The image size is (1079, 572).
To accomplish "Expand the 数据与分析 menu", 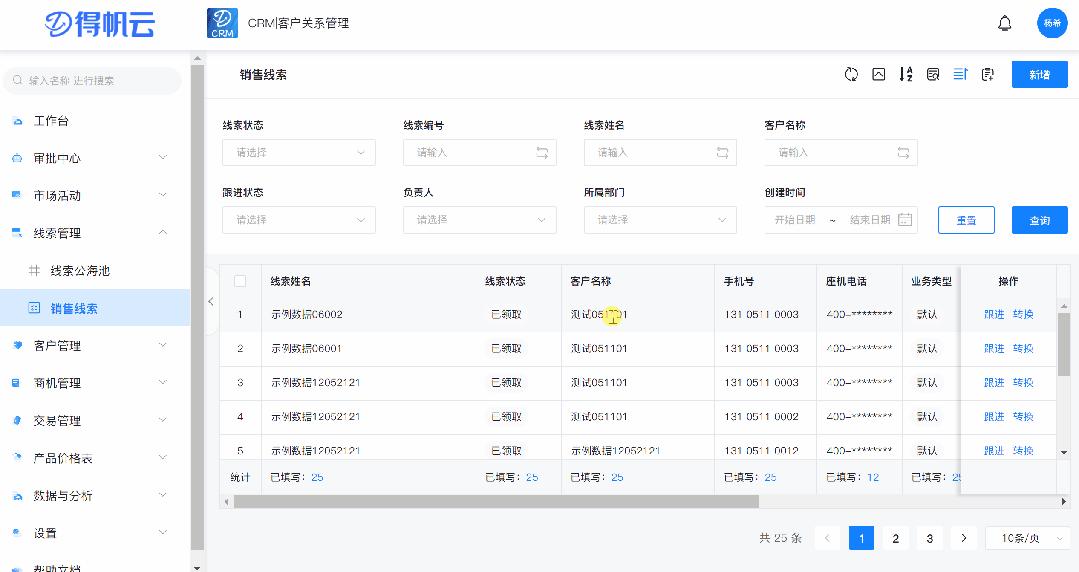I will [x=95, y=496].
